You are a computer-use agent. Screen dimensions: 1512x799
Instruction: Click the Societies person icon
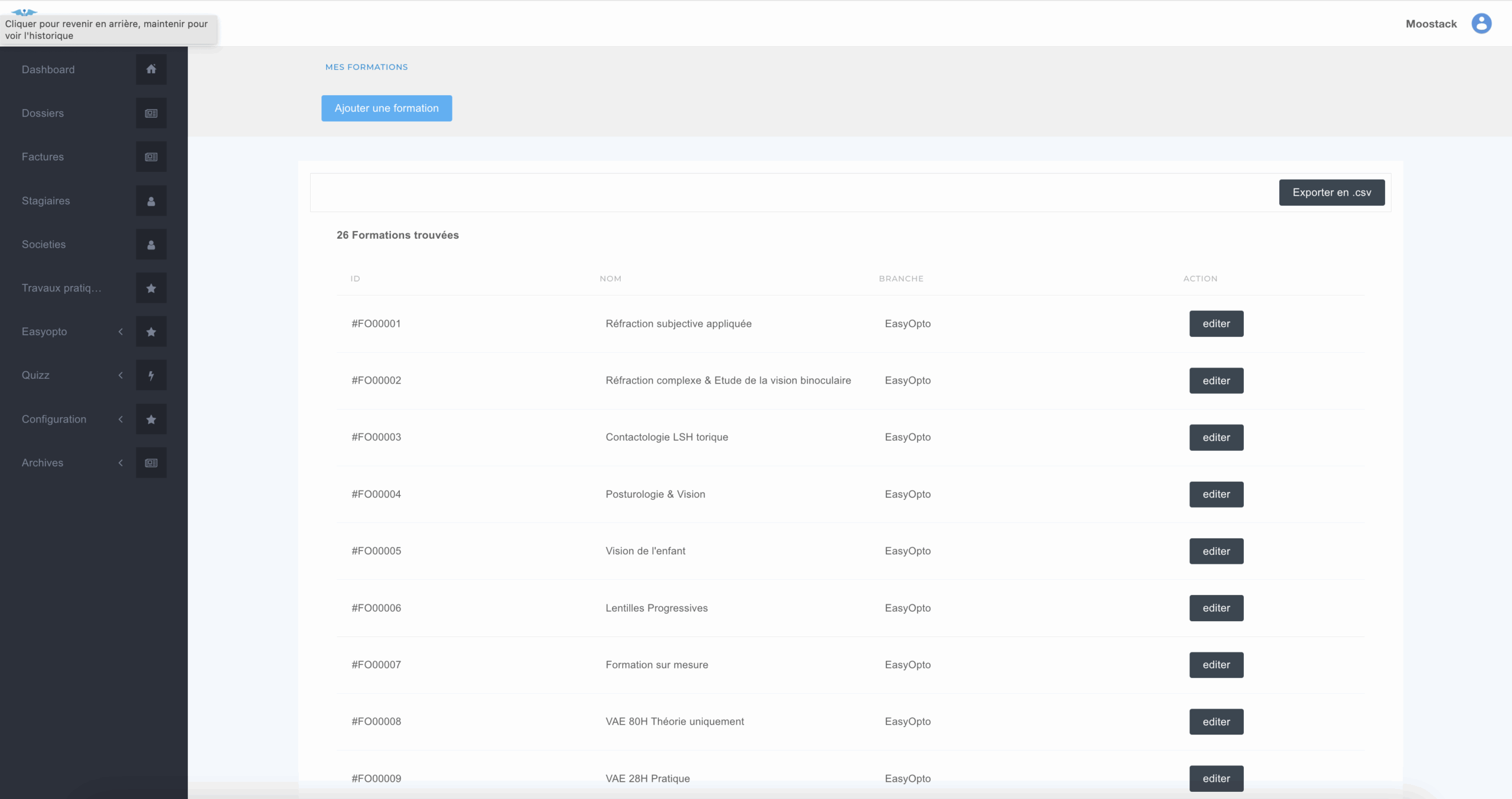coord(151,244)
